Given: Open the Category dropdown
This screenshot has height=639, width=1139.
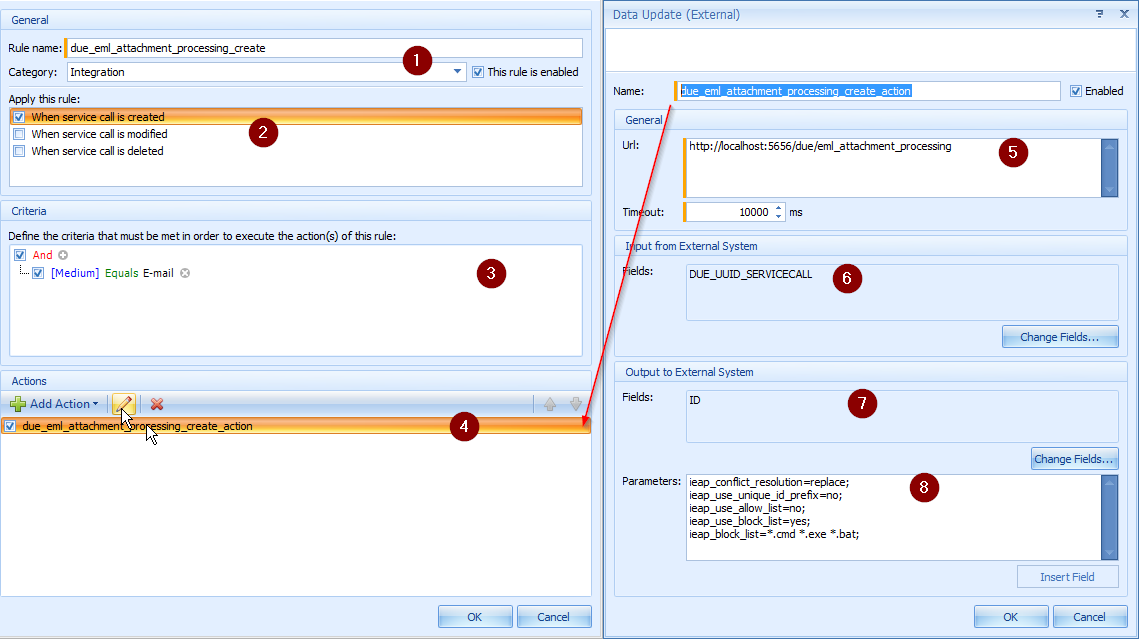Looking at the screenshot, I should (x=458, y=72).
